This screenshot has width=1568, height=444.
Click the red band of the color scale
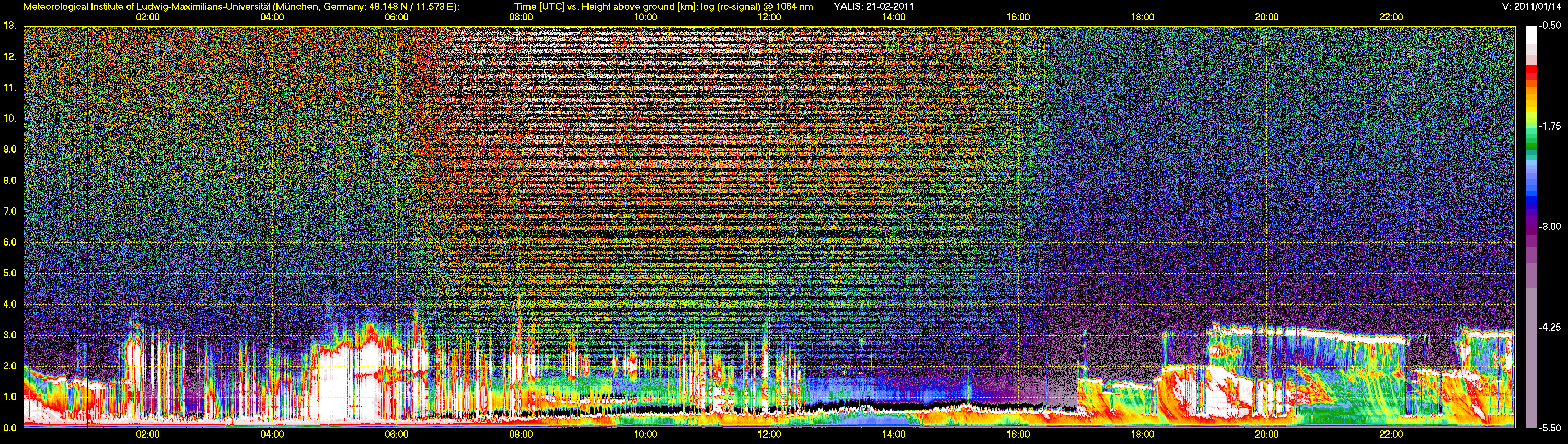click(x=1531, y=71)
